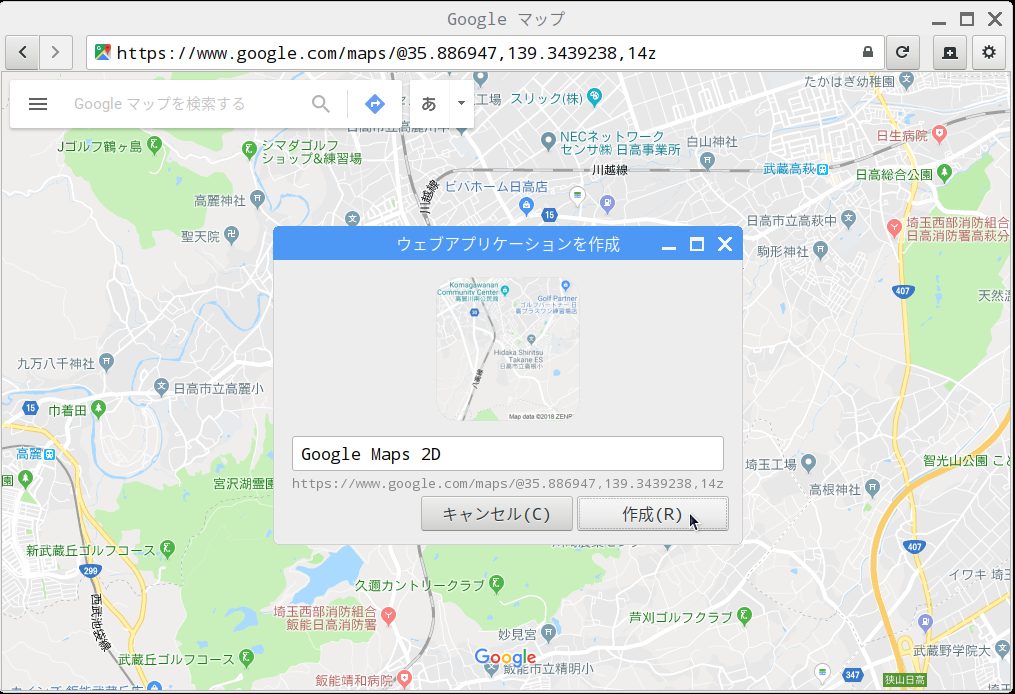Click the 川越線 railway label
This screenshot has width=1015, height=694.
tap(610, 170)
